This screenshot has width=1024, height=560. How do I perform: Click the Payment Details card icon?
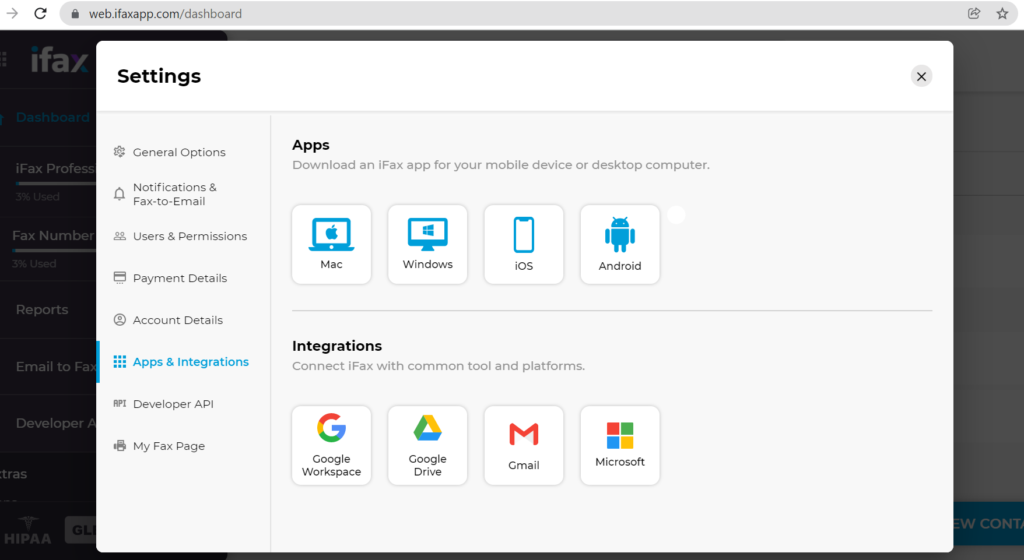click(x=120, y=277)
